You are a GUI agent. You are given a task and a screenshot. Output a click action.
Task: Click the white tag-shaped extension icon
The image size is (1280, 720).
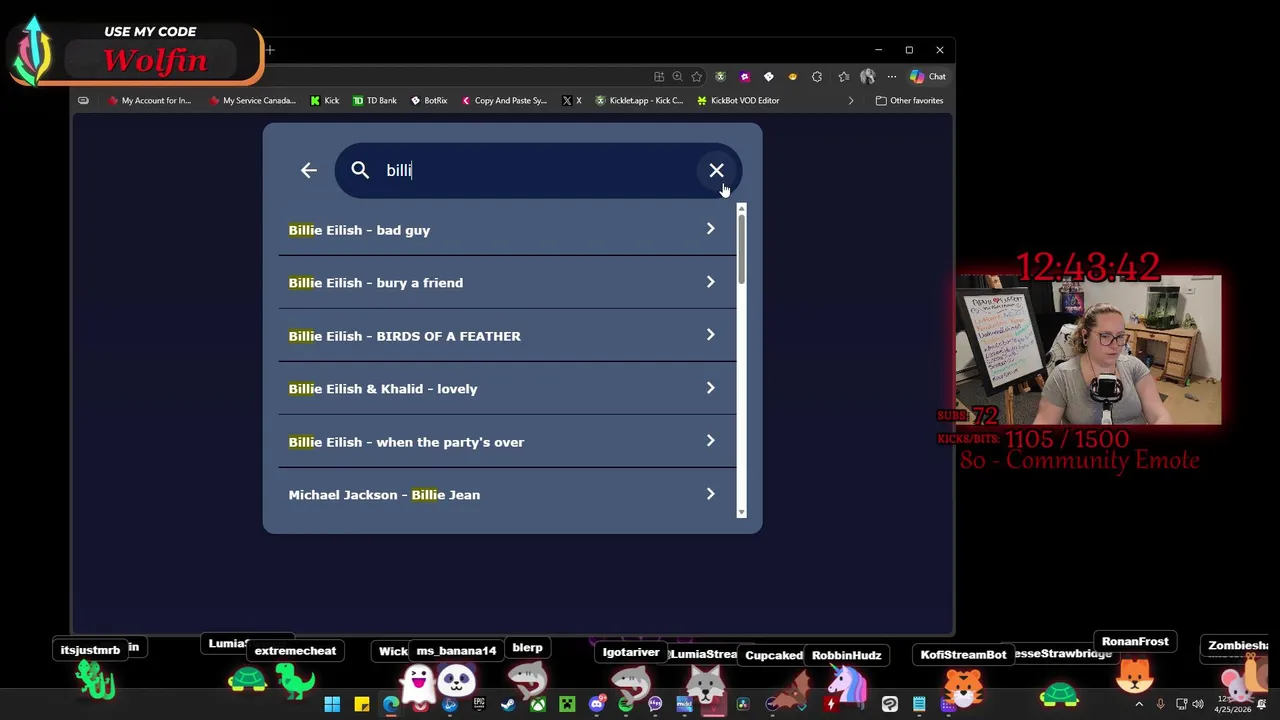pos(768,76)
